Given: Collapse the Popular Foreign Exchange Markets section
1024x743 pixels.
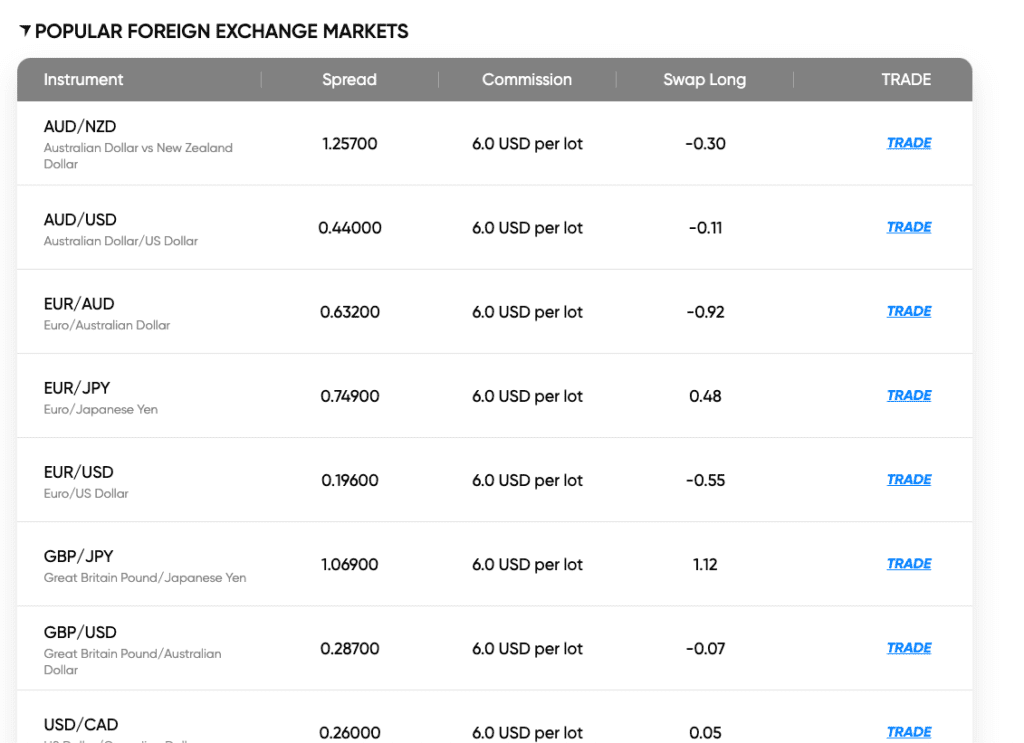Looking at the screenshot, I should (x=25, y=30).
